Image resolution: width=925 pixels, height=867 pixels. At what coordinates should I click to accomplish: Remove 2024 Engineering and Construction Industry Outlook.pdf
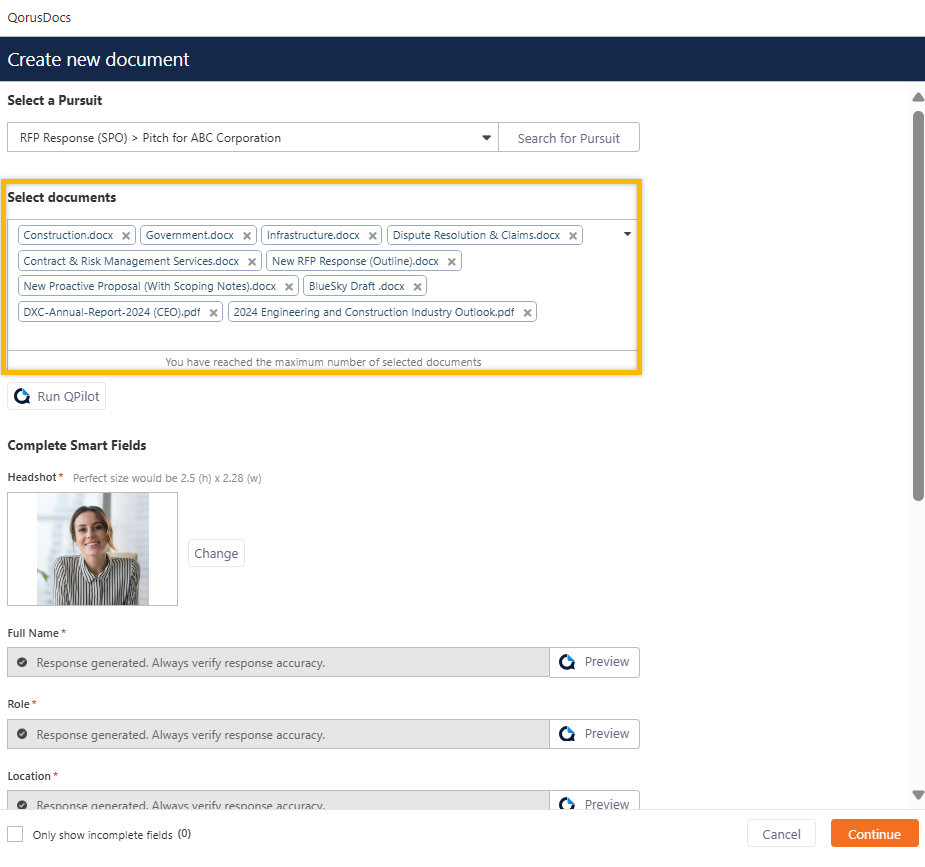point(527,313)
